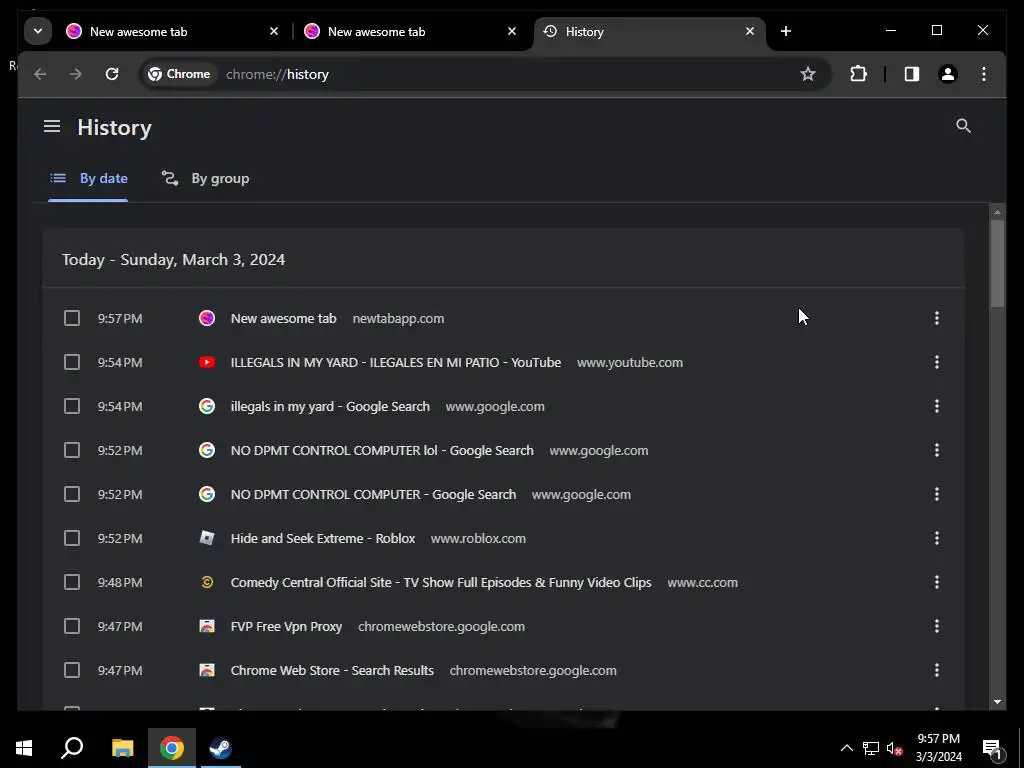Viewport: 1024px width, 768px height.
Task: Check the FVP Free Vpn Proxy entry
Action: click(72, 626)
